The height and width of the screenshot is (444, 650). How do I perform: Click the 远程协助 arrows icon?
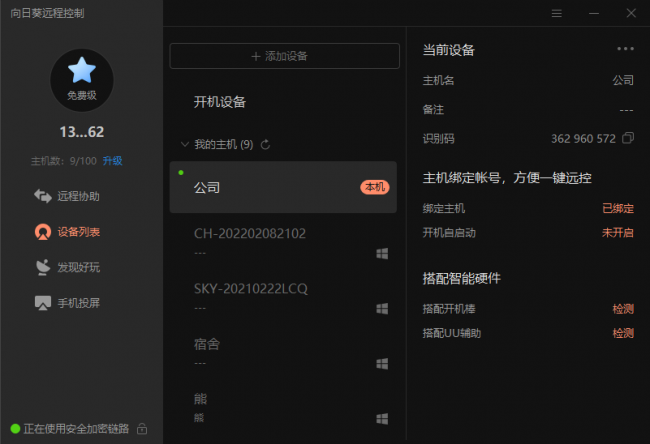point(43,196)
